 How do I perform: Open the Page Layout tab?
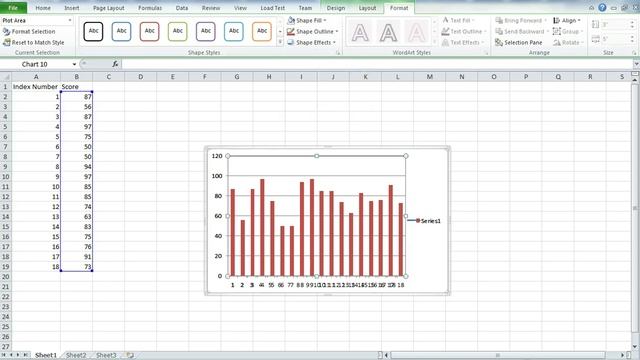[109, 8]
